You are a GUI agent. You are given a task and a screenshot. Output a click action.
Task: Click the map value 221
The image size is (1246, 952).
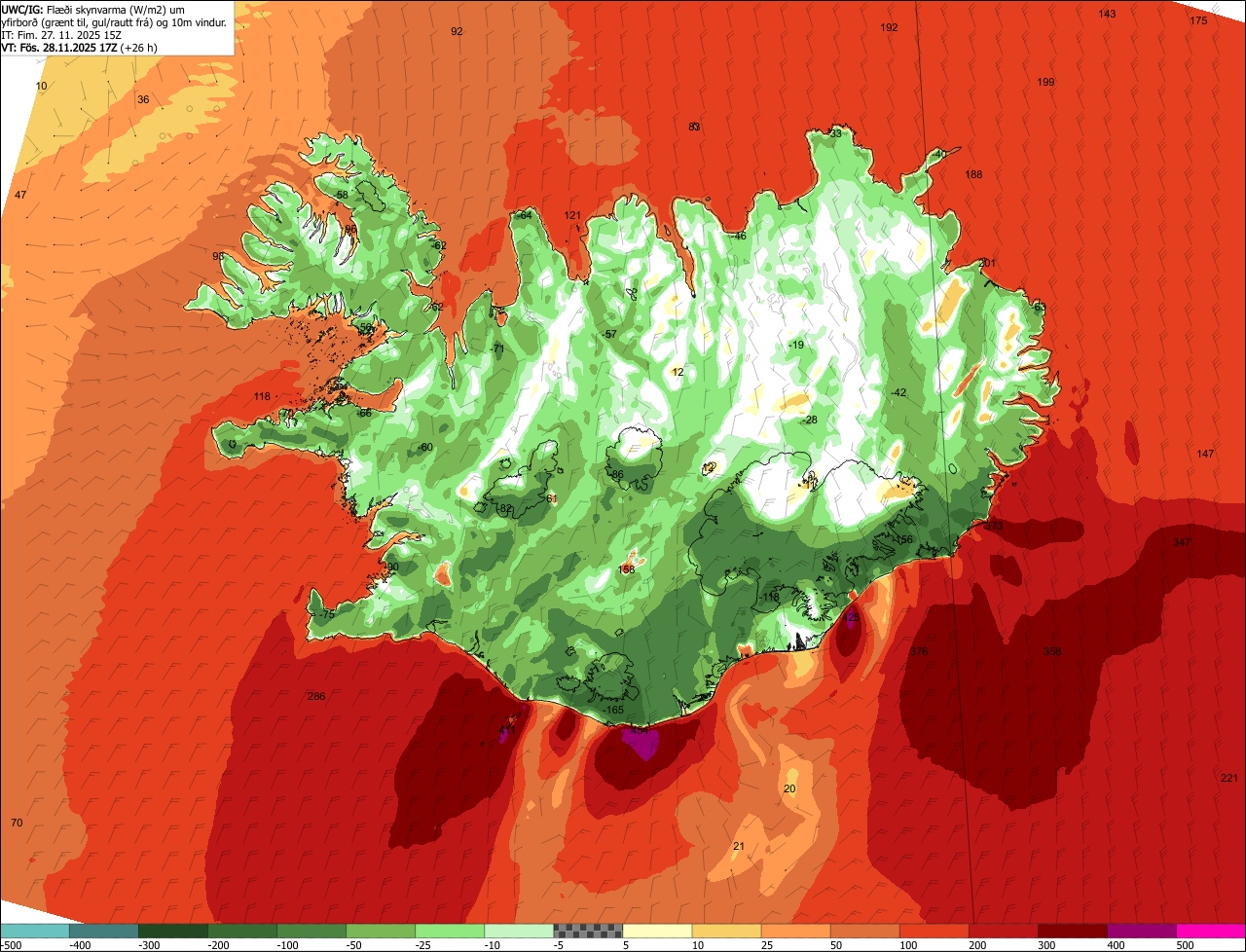coord(1228,777)
